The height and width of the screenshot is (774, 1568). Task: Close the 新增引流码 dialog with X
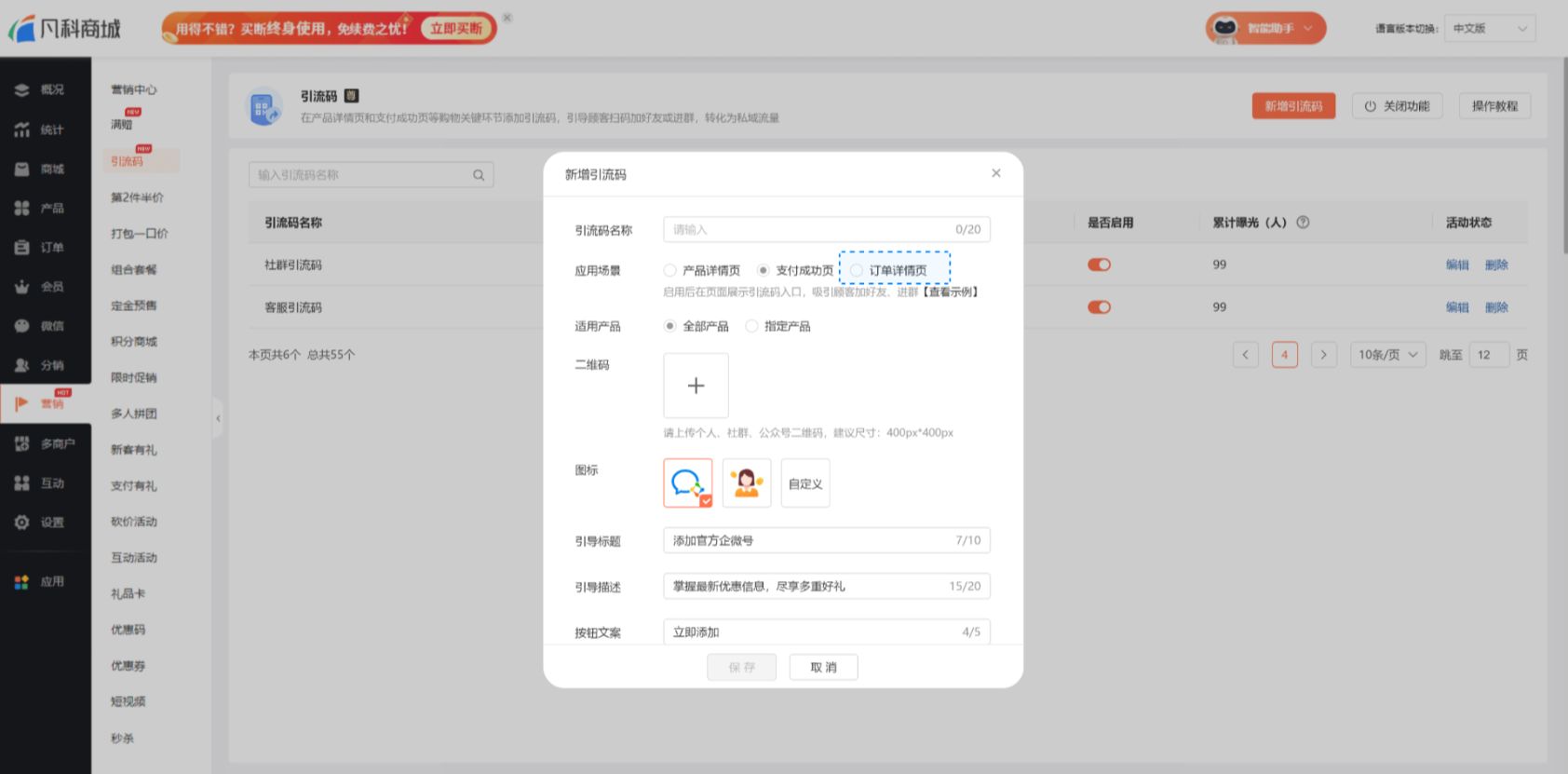pyautogui.click(x=996, y=173)
